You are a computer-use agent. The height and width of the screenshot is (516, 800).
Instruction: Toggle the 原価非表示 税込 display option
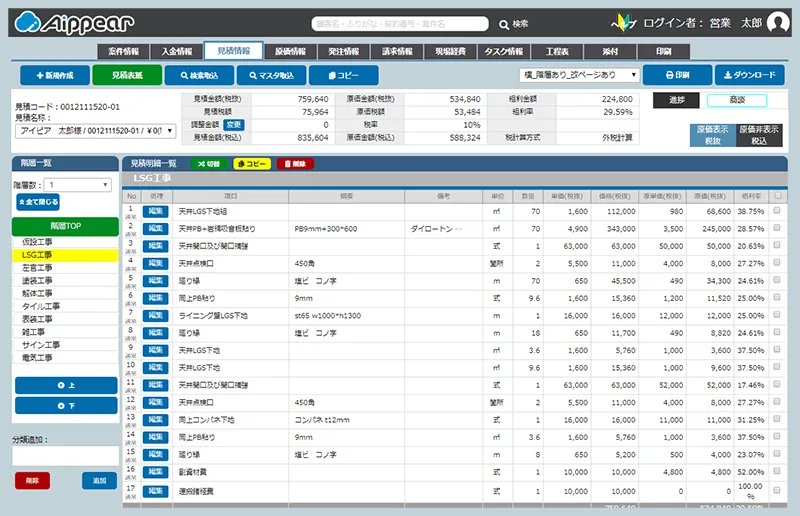click(x=760, y=136)
